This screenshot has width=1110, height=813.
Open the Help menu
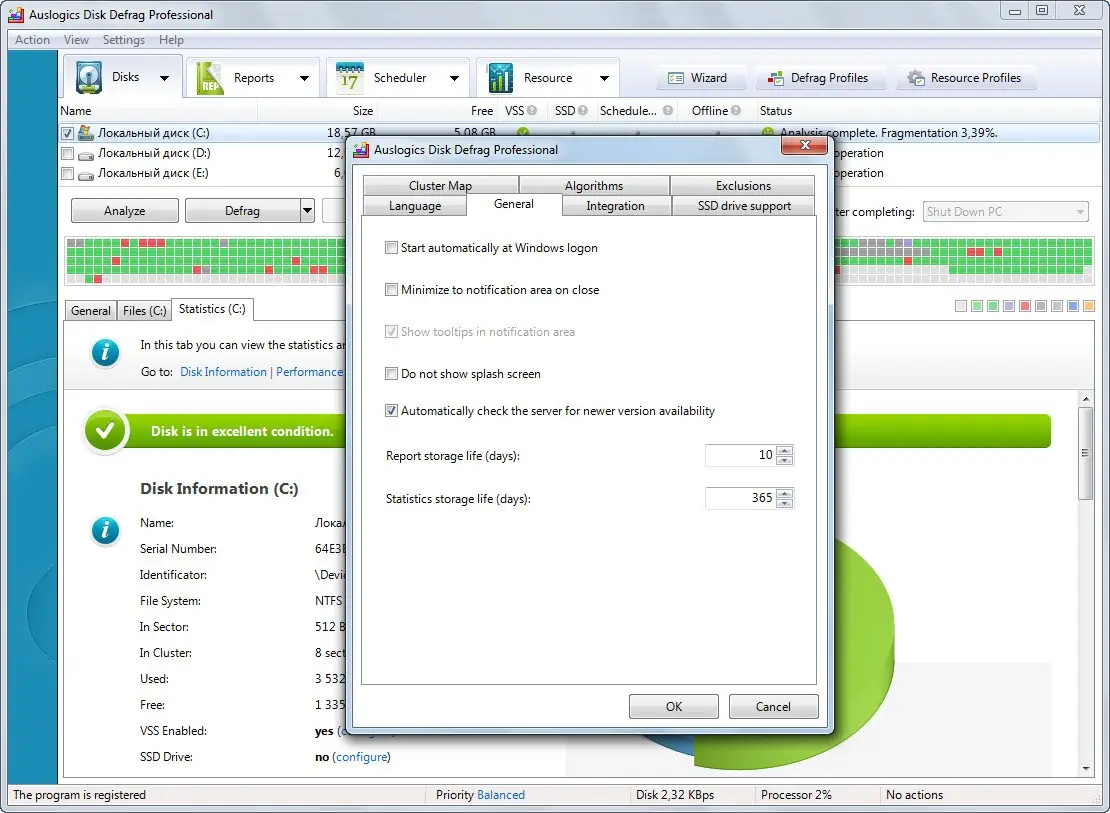point(171,40)
